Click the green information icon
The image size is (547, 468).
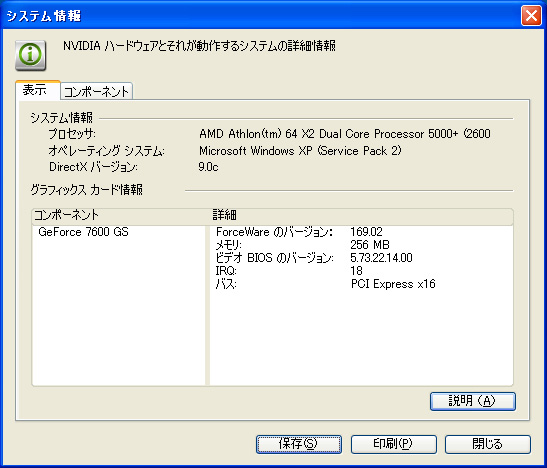31,55
